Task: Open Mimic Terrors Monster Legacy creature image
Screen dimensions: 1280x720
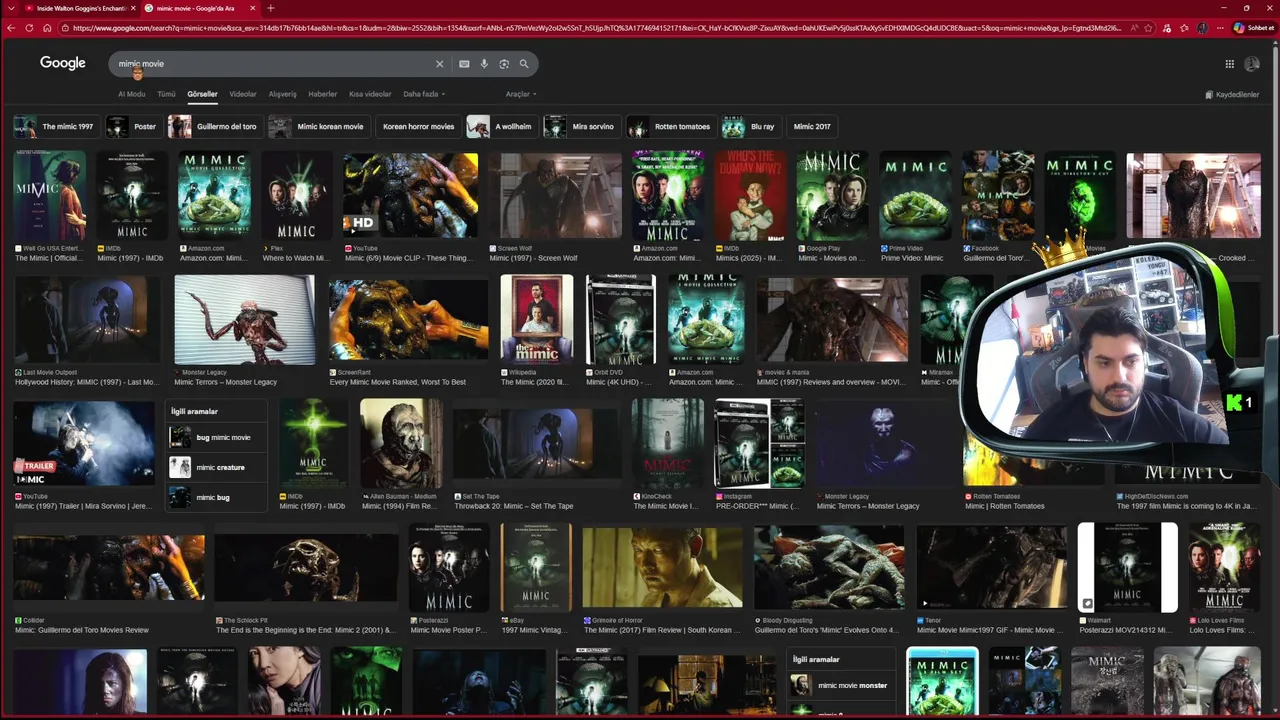Action: click(244, 319)
